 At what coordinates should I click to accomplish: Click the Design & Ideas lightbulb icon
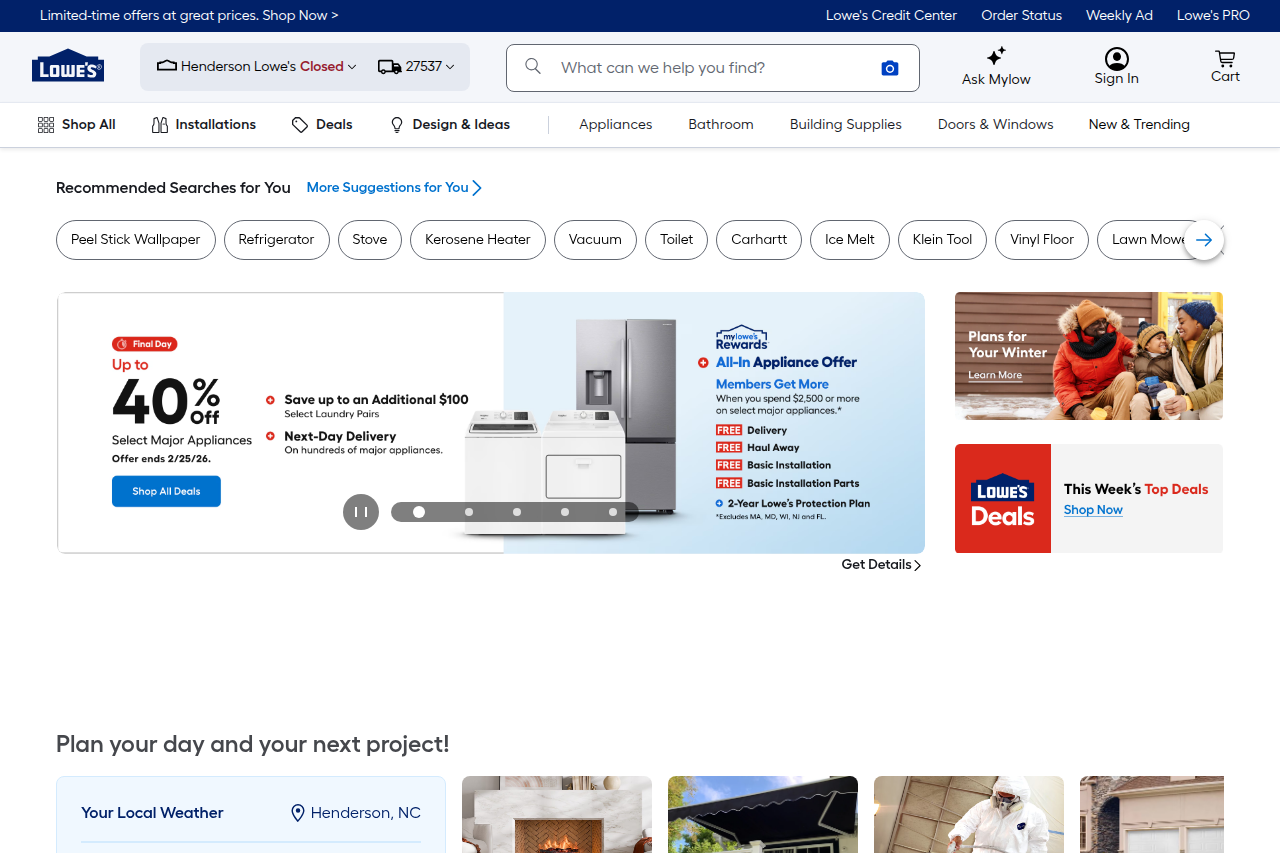point(396,124)
